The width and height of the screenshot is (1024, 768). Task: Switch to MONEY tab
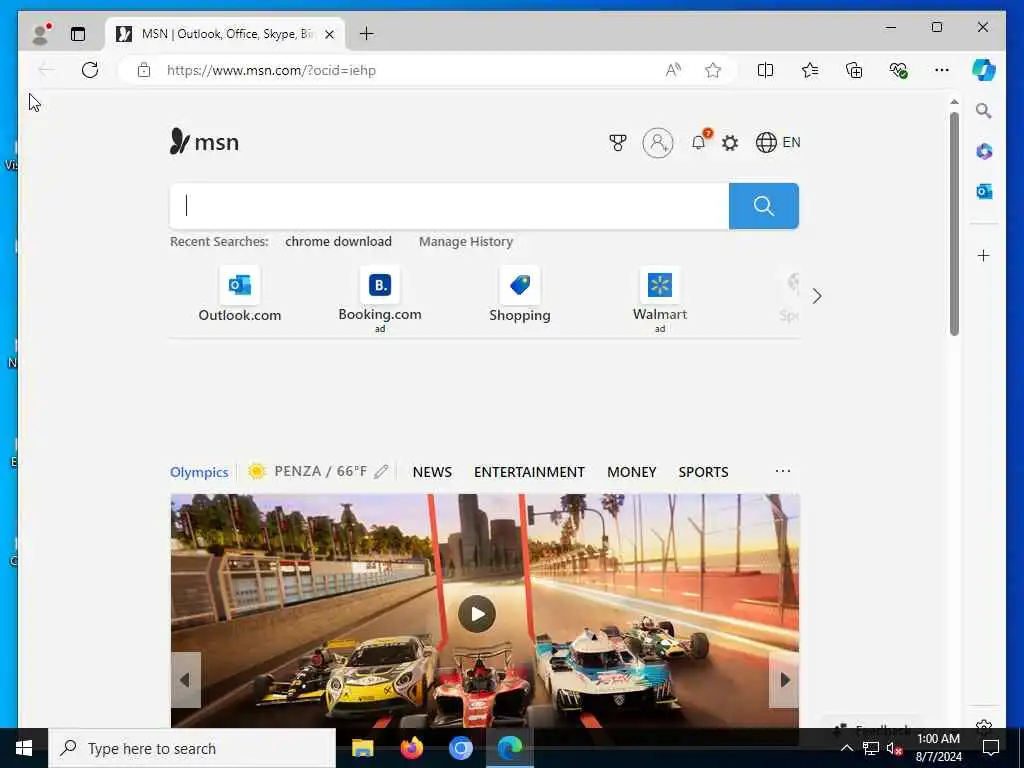point(632,472)
